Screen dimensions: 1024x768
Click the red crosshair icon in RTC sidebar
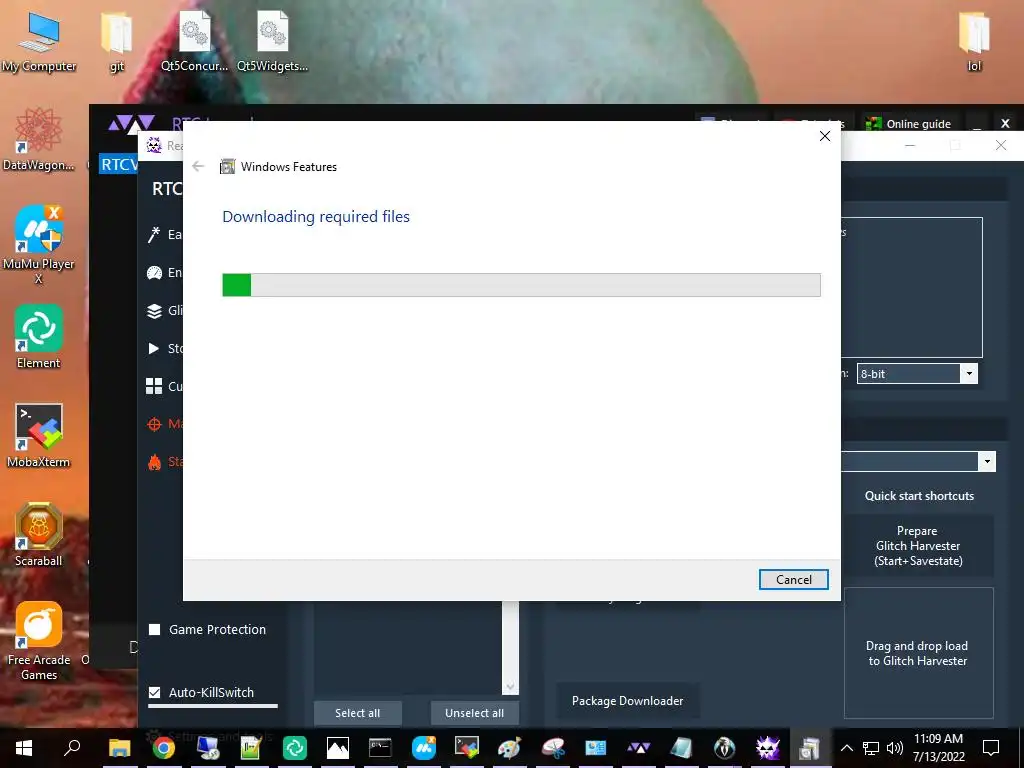tap(154, 424)
